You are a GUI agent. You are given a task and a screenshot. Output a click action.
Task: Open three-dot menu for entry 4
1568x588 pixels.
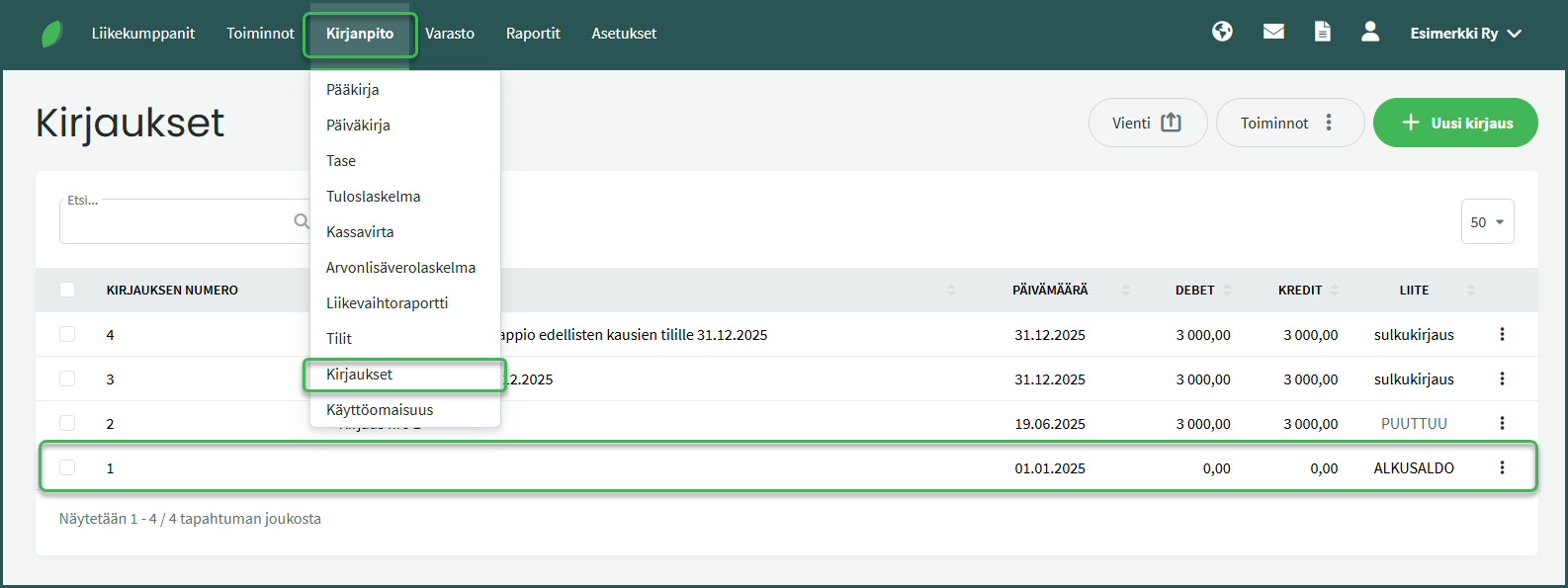pos(1502,334)
